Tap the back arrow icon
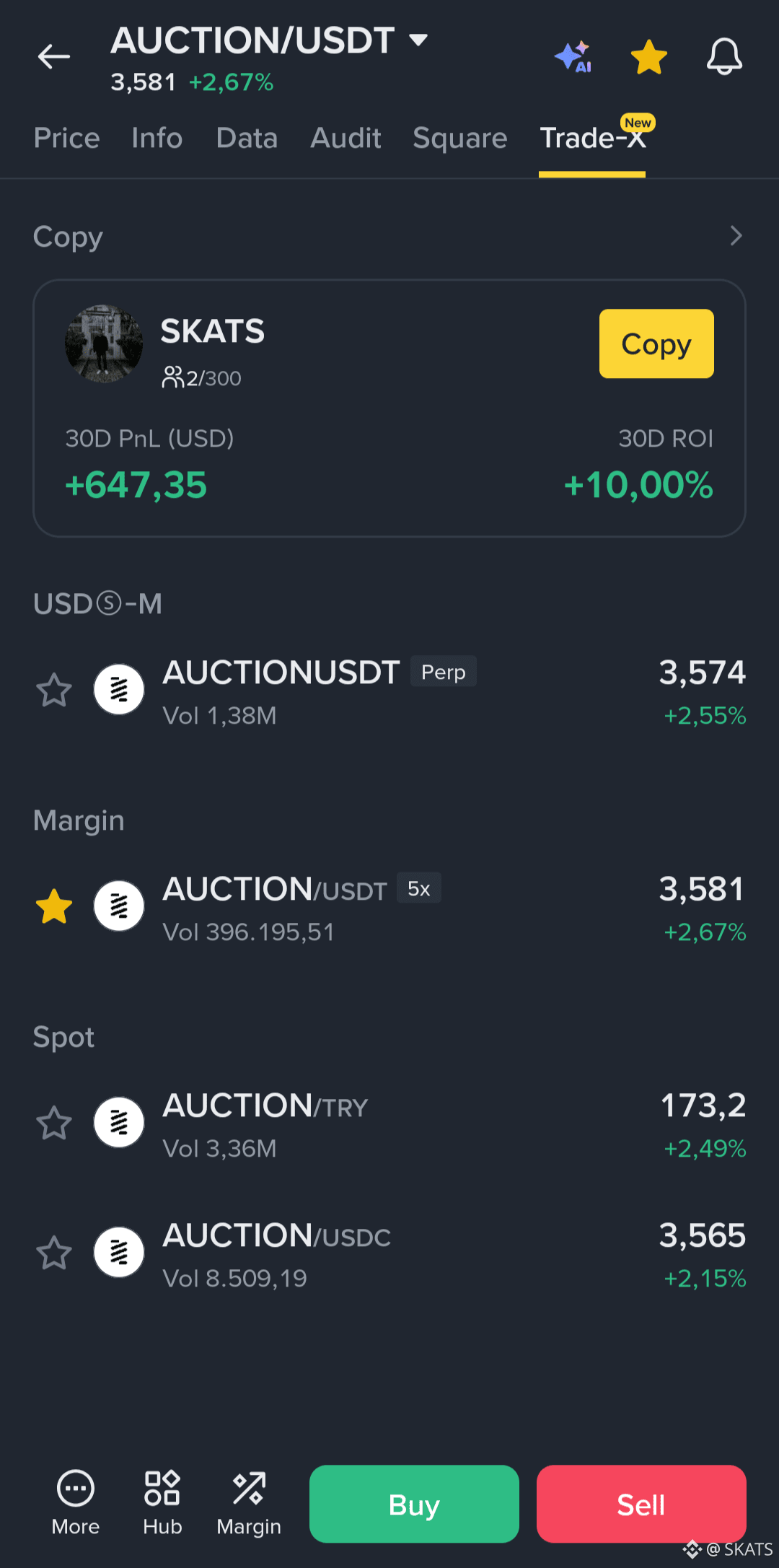 pos(54,56)
